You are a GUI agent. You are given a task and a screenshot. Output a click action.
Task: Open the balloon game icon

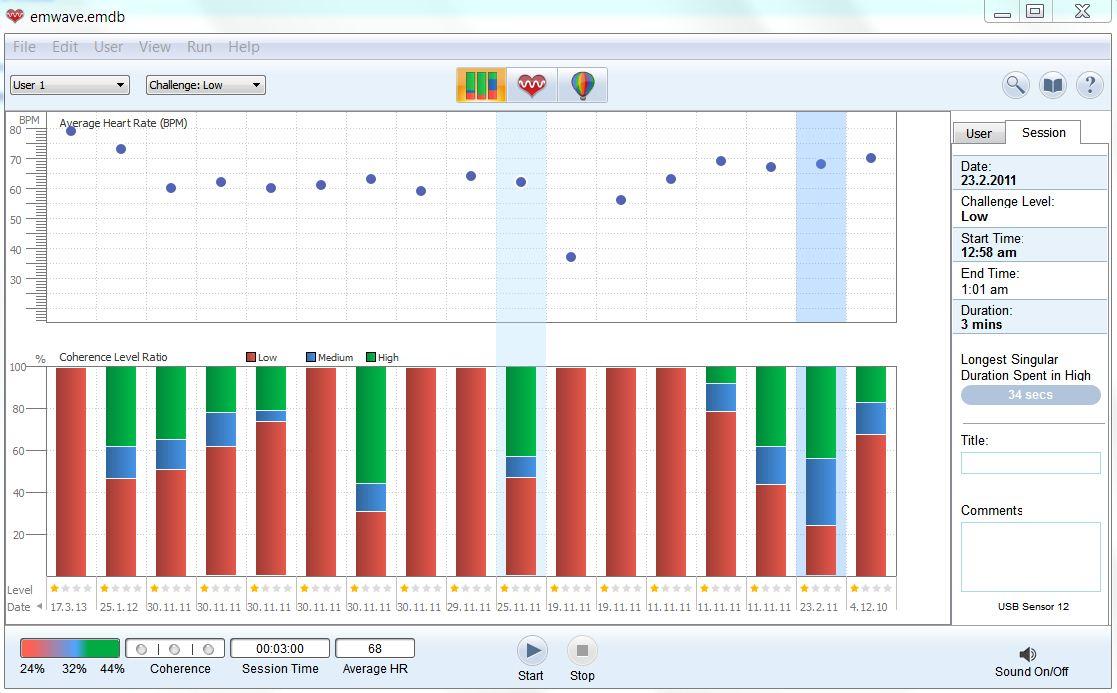pos(582,85)
